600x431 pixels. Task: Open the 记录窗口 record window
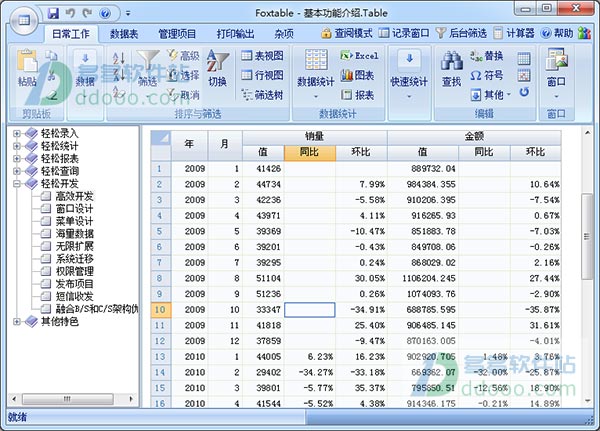tap(404, 33)
